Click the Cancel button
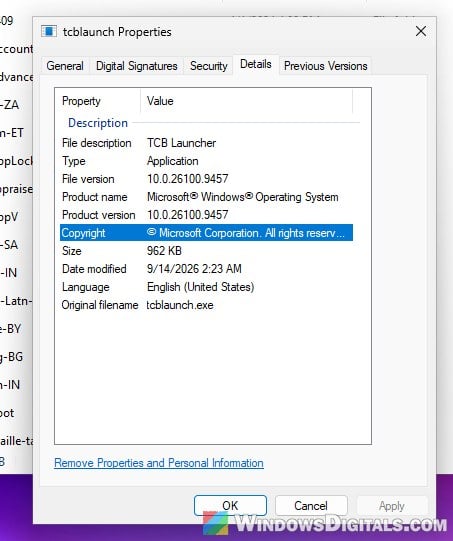 tap(311, 505)
